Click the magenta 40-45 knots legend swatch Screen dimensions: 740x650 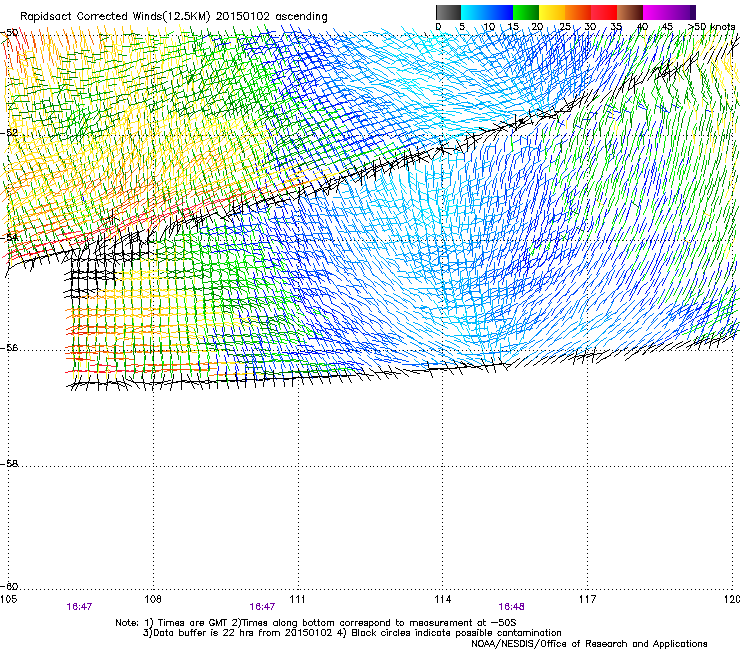pos(656,12)
